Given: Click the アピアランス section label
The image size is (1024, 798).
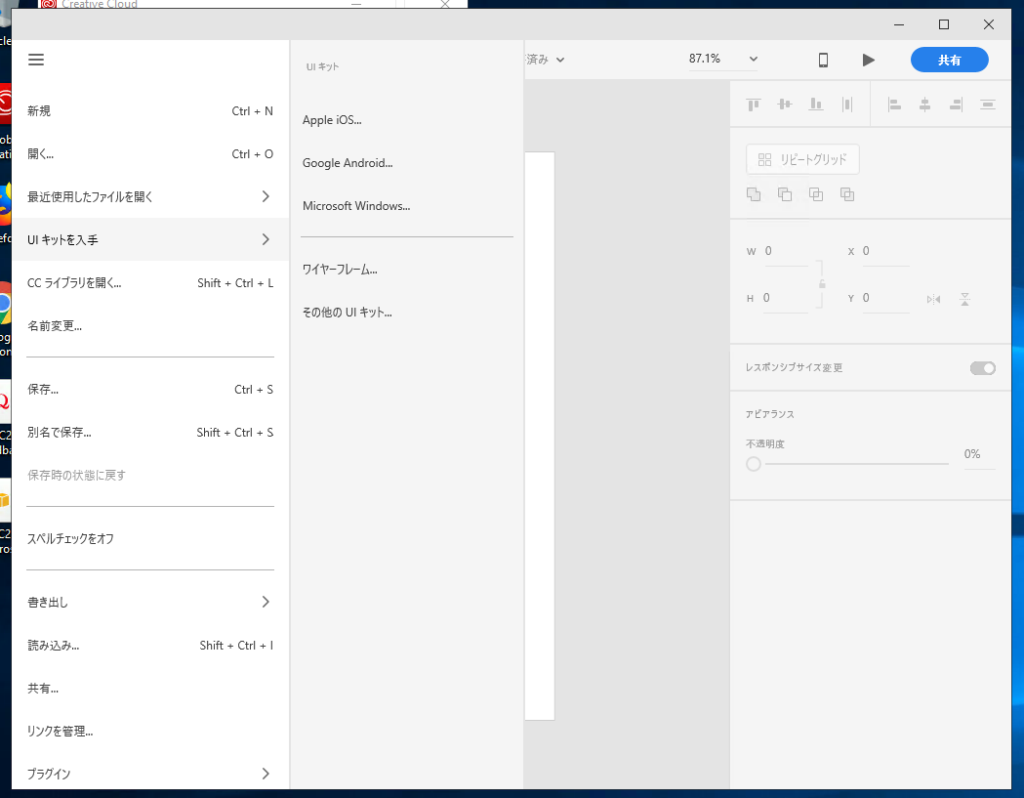Looking at the screenshot, I should [x=770, y=414].
